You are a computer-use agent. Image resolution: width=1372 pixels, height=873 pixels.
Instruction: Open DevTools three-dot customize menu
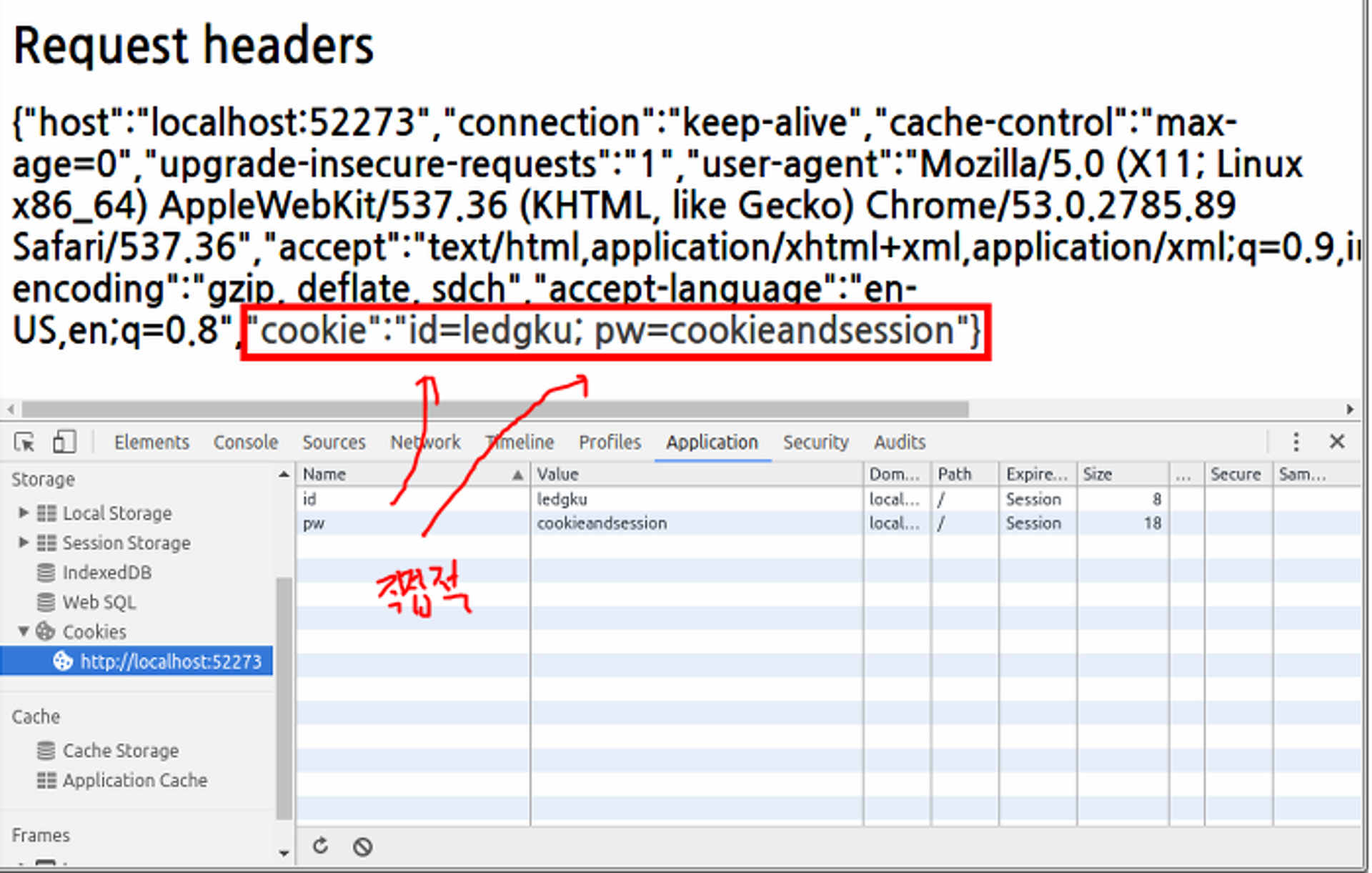point(1296,442)
